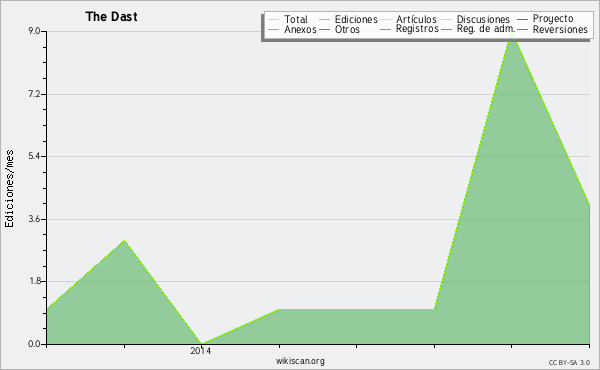Click the 'Discusiones' legend label
The image size is (600, 370).
click(483, 19)
